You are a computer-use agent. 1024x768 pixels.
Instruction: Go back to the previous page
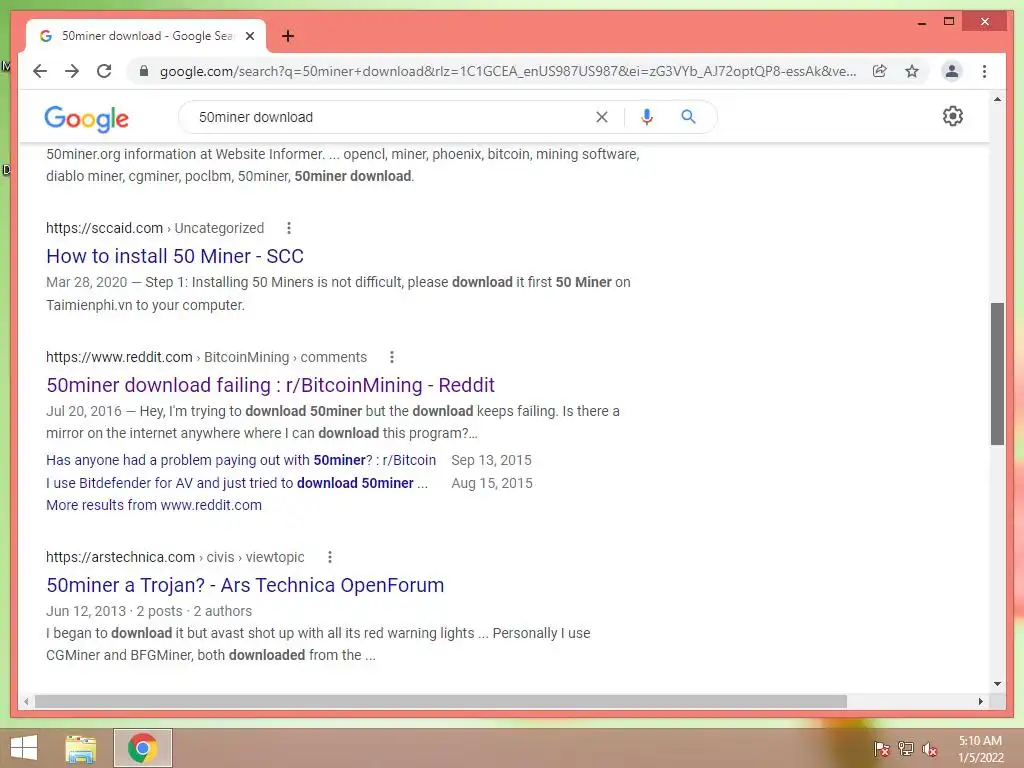pos(40,71)
